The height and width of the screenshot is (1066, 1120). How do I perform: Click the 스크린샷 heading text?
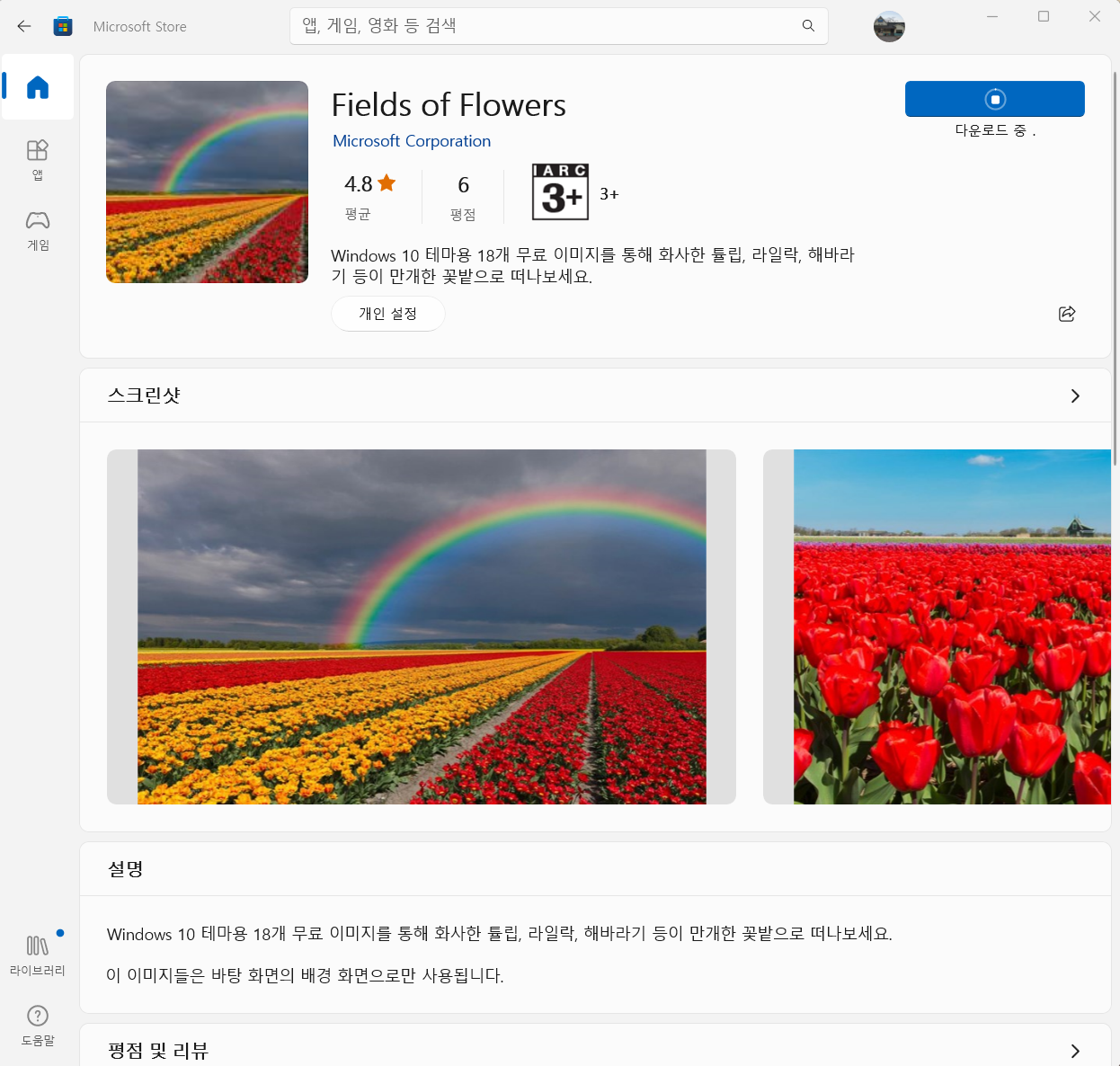tap(144, 395)
